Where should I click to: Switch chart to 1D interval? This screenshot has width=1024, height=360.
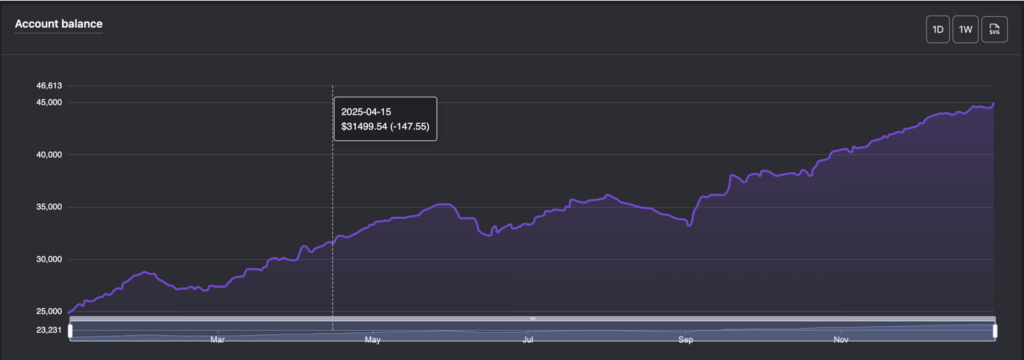click(x=938, y=30)
